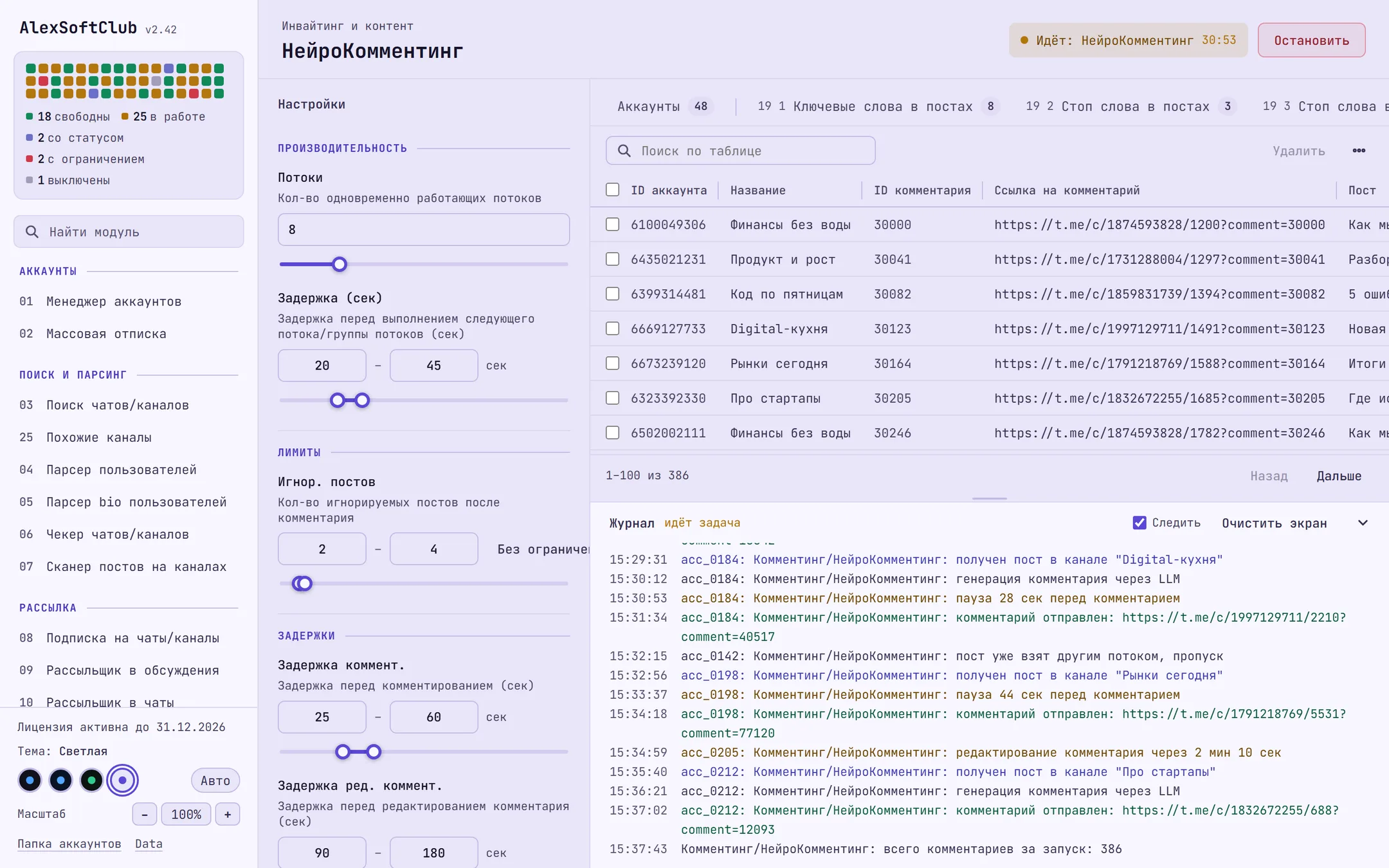Open the 19 2 Стоп слова в постах tab

pyautogui.click(x=1130, y=106)
